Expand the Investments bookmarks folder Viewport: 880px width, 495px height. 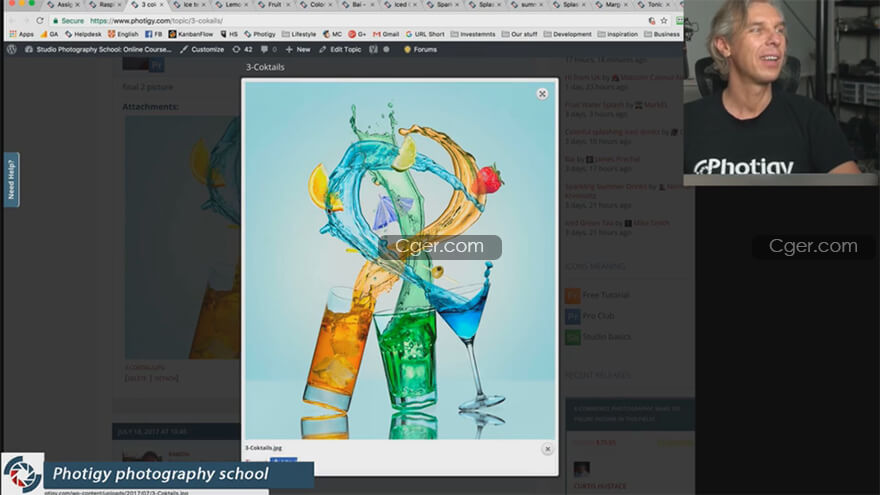point(473,34)
